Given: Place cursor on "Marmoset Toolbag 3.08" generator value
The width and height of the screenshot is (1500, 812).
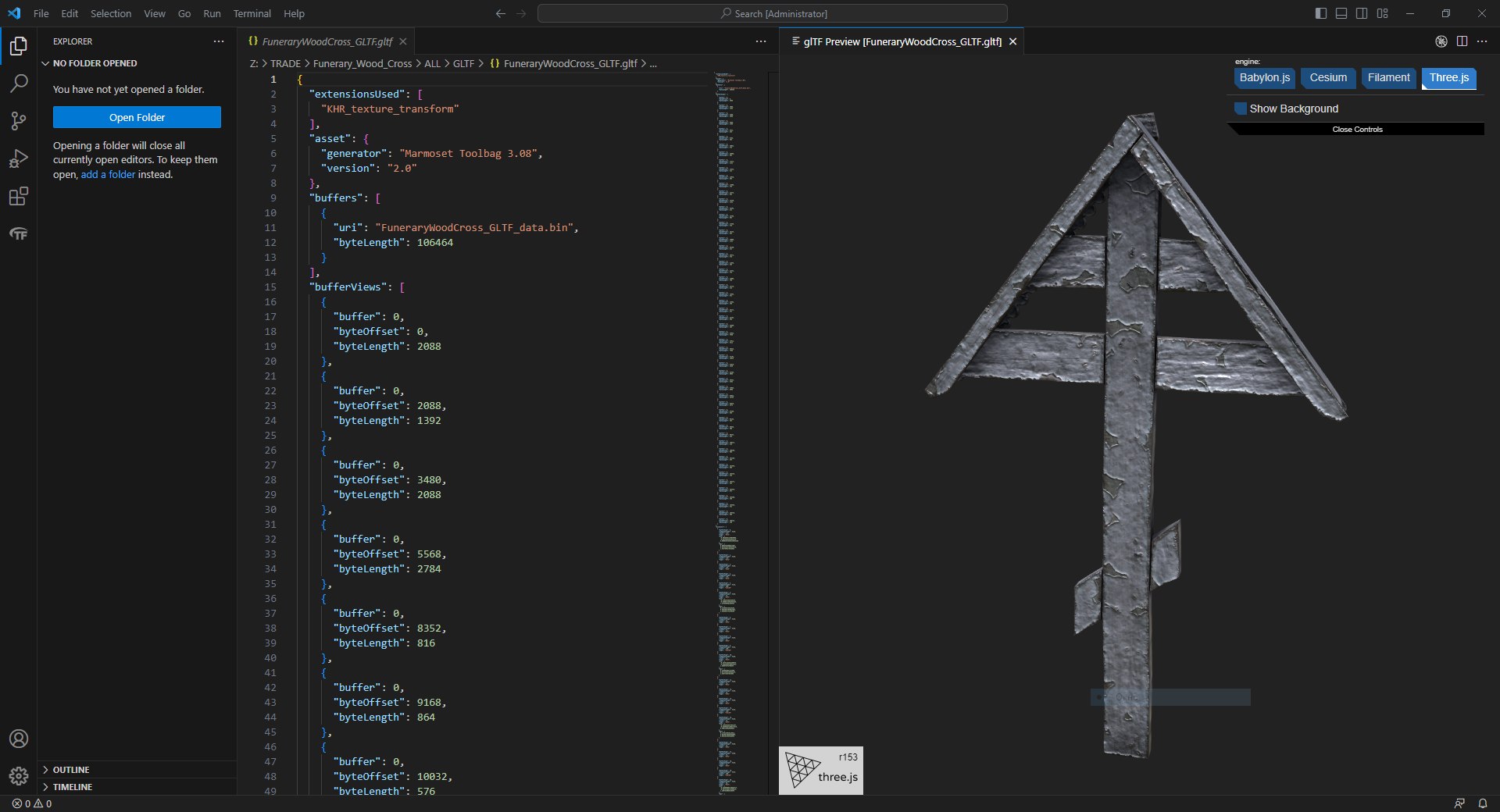Looking at the screenshot, I should coord(471,154).
